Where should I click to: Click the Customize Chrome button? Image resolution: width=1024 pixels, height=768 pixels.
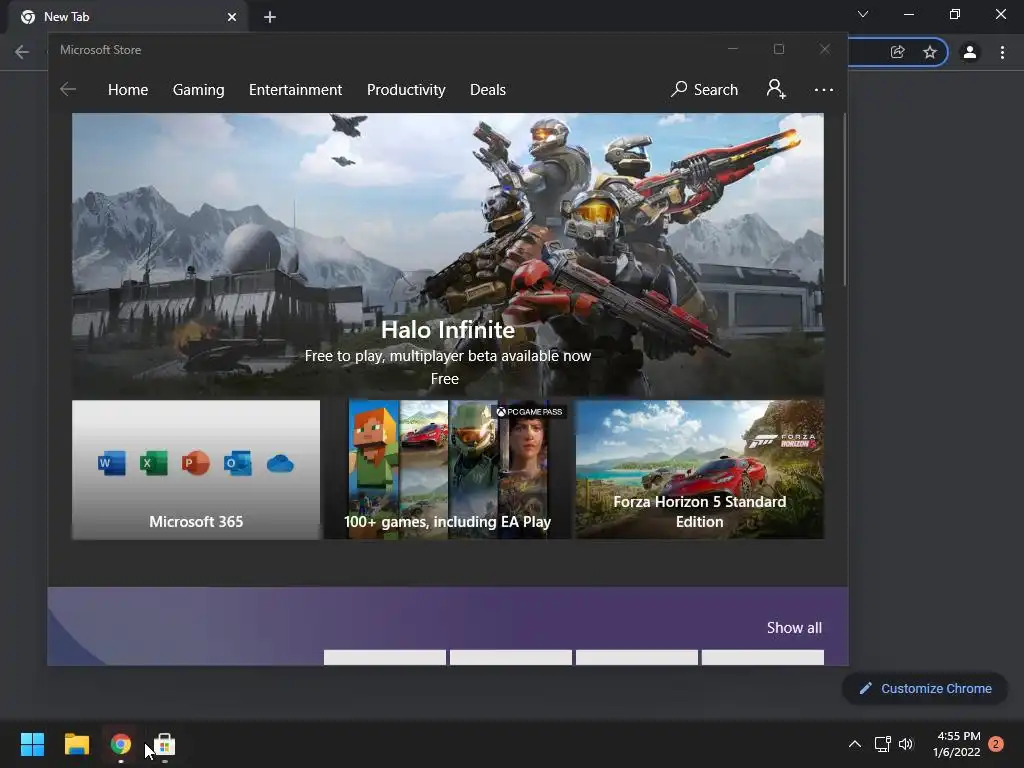[x=925, y=688]
